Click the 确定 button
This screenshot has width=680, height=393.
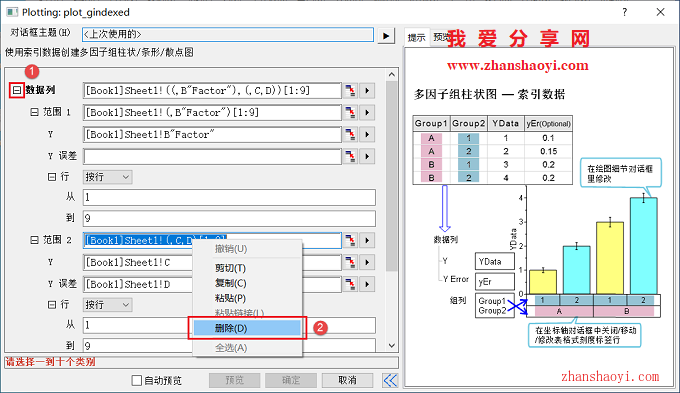point(291,380)
